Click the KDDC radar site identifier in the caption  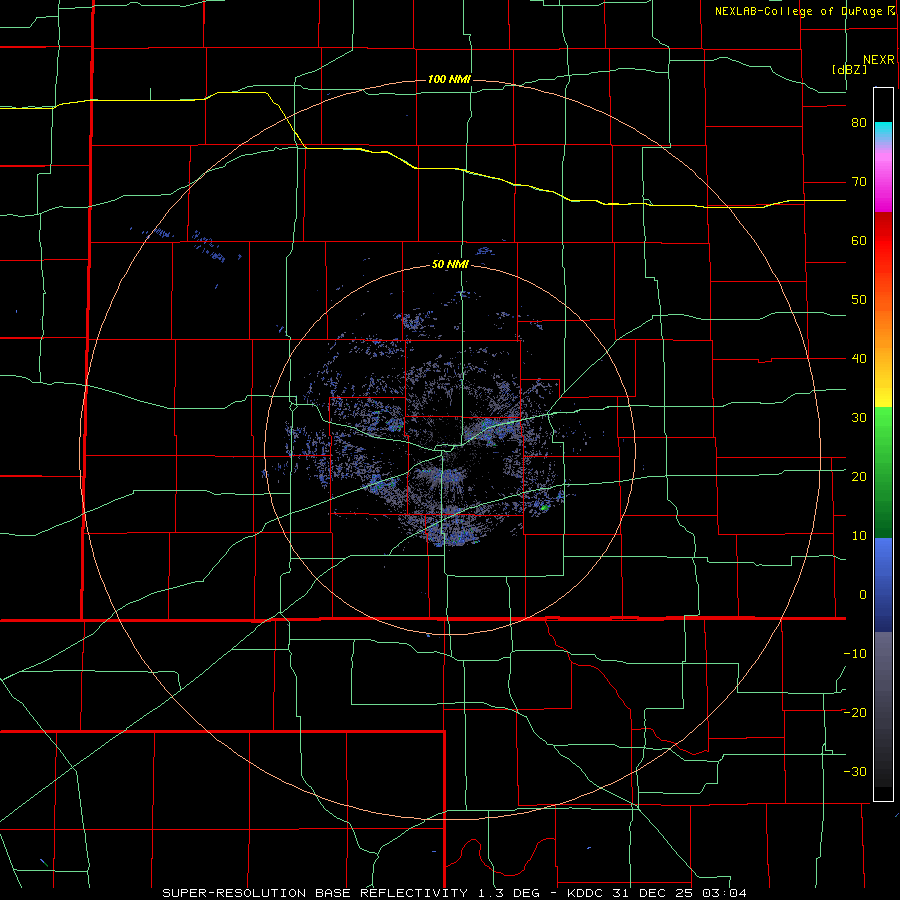point(587,893)
